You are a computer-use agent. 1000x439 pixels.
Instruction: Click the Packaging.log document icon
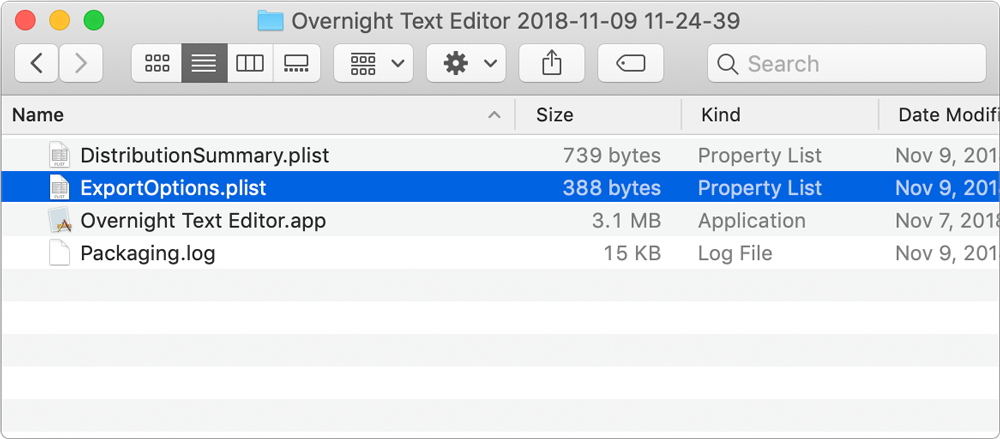59,253
